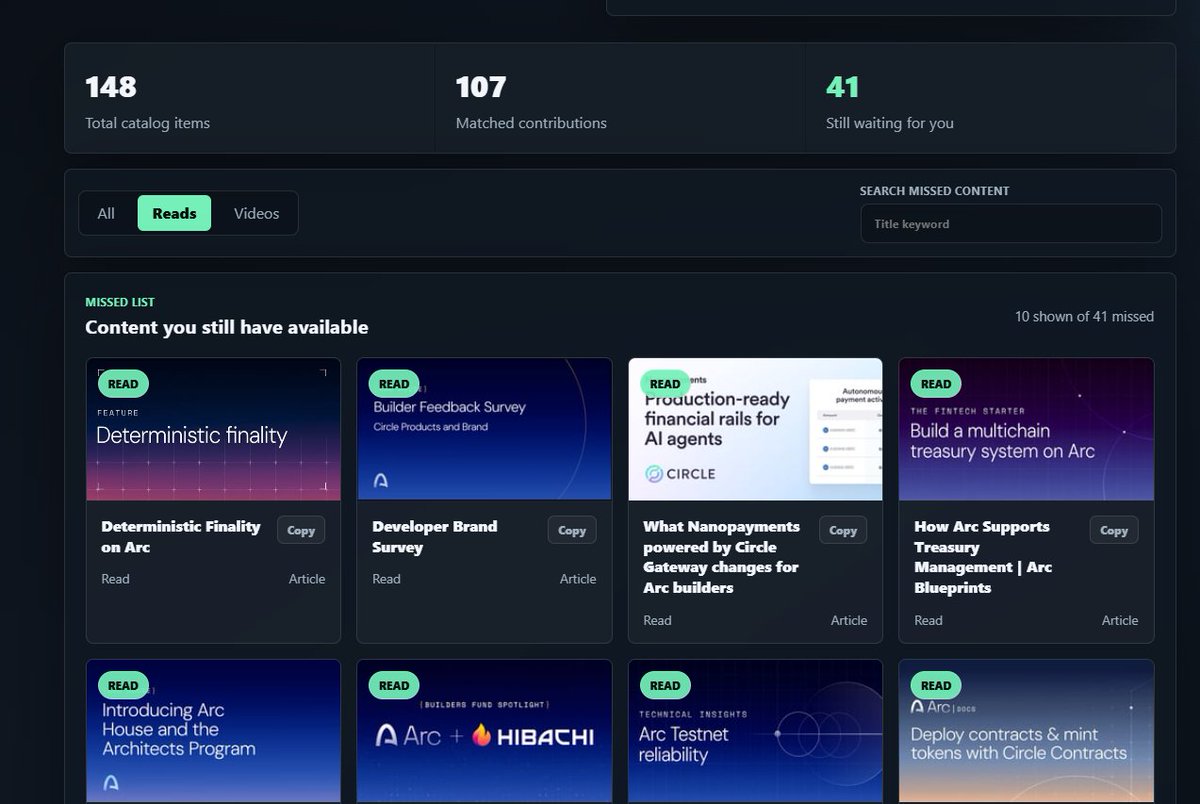Screen dimensions: 1200x804
Task: Open the Arc Testnet reliability thumbnail
Action: tap(755, 731)
